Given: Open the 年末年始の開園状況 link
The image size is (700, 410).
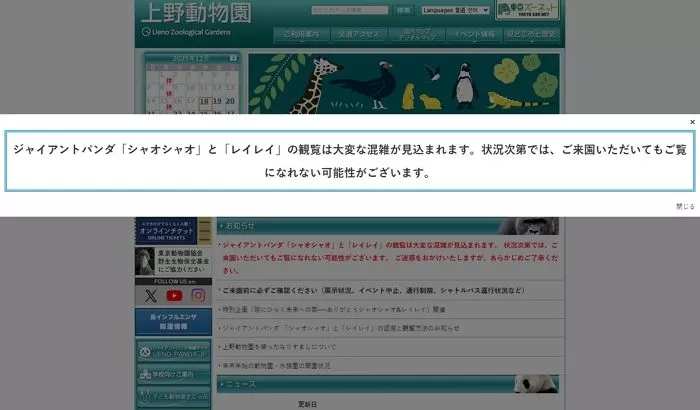Looking at the screenshot, I should point(276,365).
